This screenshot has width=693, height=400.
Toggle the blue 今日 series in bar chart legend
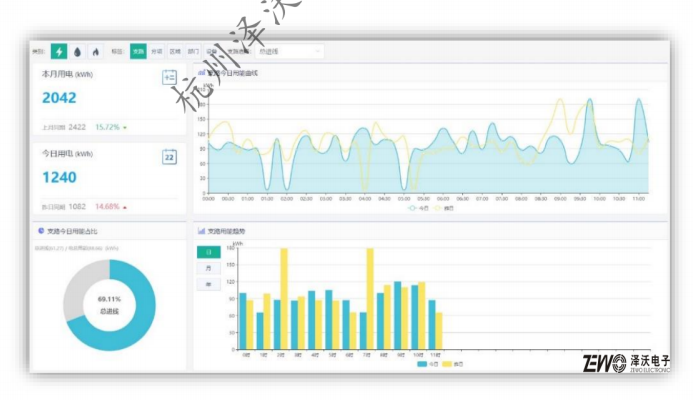[428, 364]
